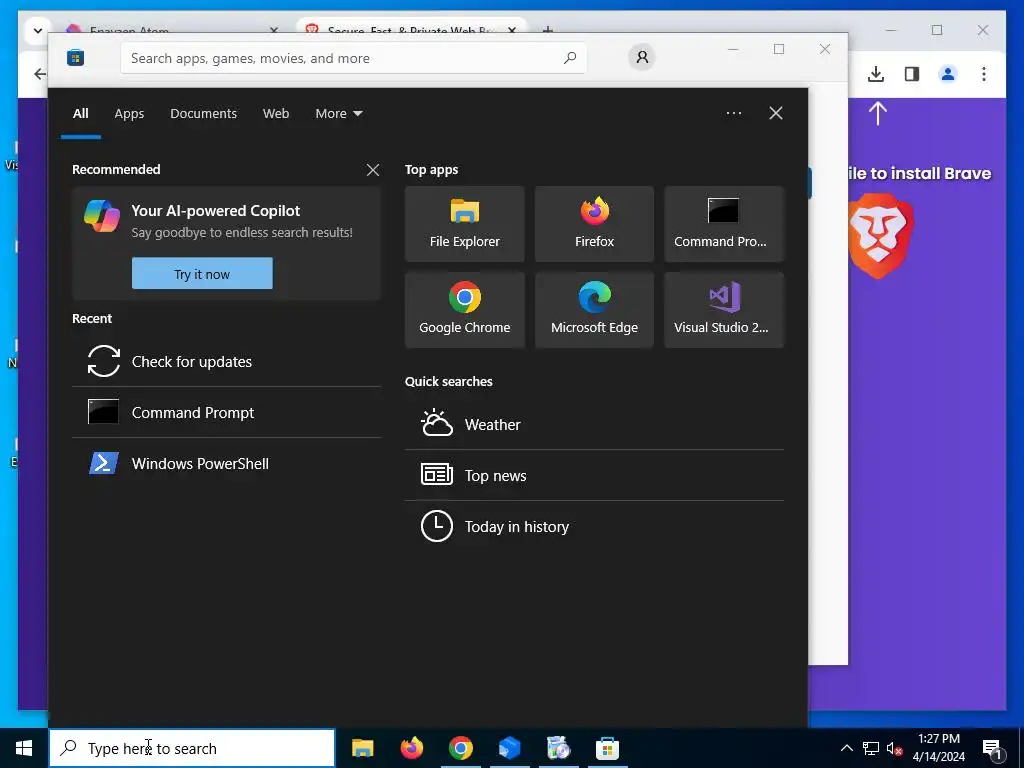Viewport: 1024px width, 768px height.
Task: Open Microsoft Store on taskbar
Action: click(607, 748)
